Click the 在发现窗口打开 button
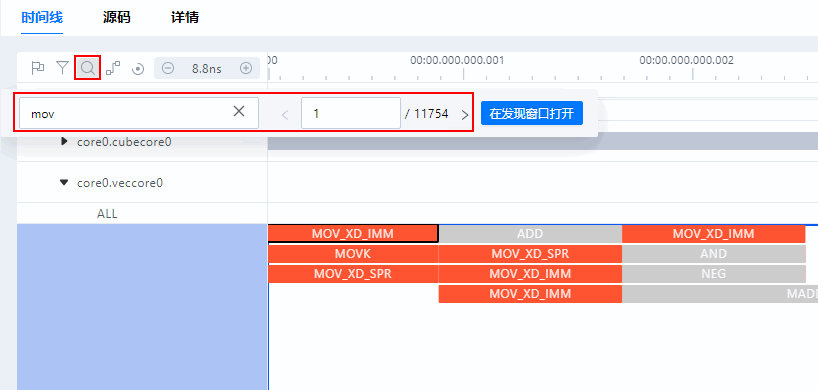Viewport: 818px width, 390px height. pos(532,114)
